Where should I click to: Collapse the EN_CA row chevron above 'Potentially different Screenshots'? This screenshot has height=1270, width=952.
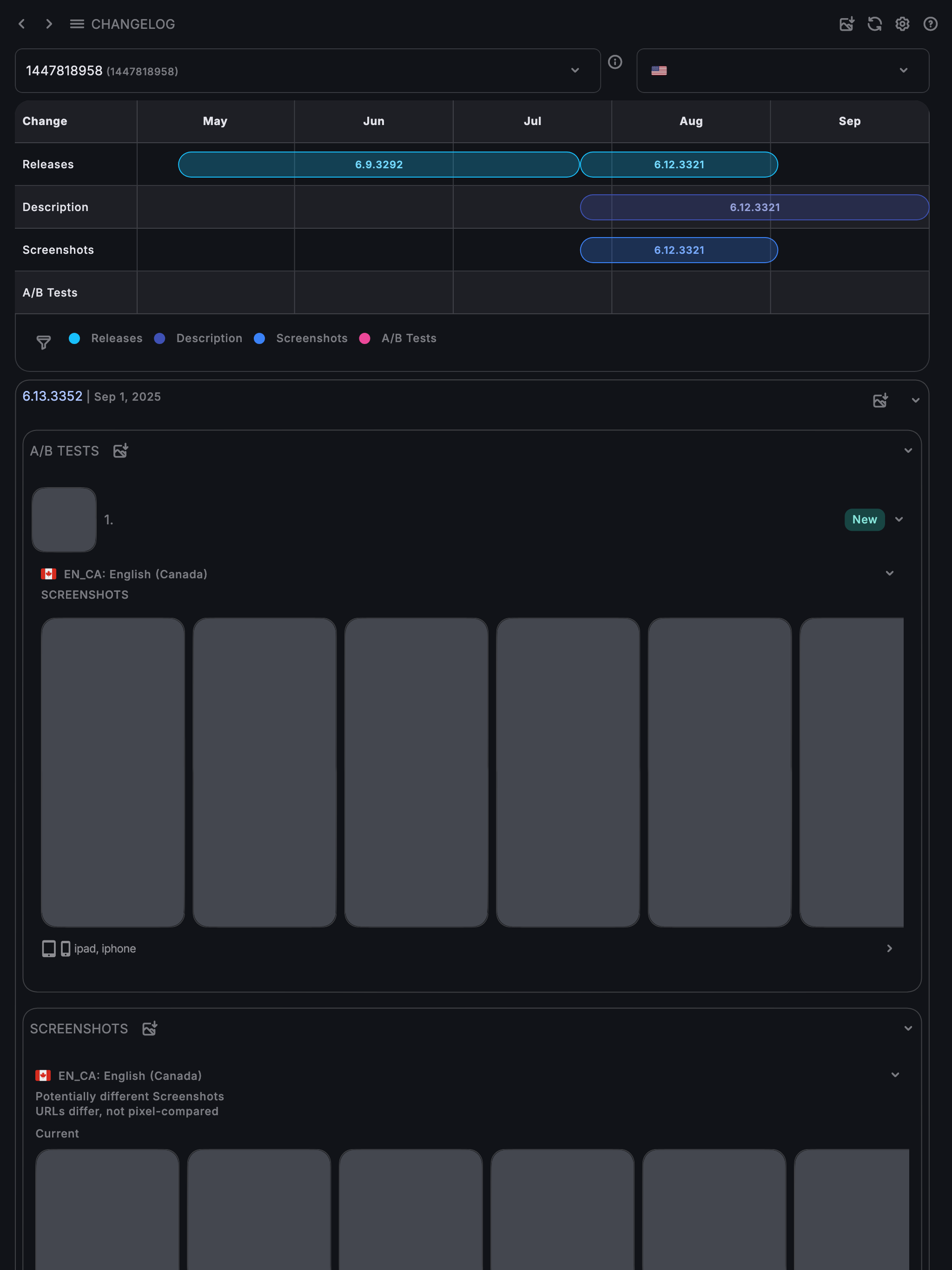(x=895, y=1075)
